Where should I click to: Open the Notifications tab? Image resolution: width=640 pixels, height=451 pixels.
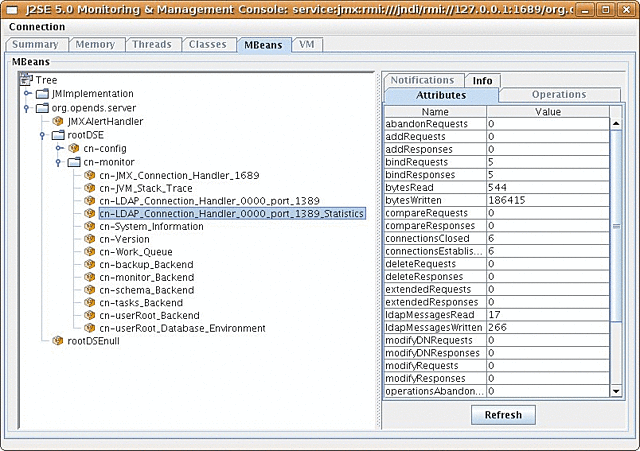click(x=423, y=80)
